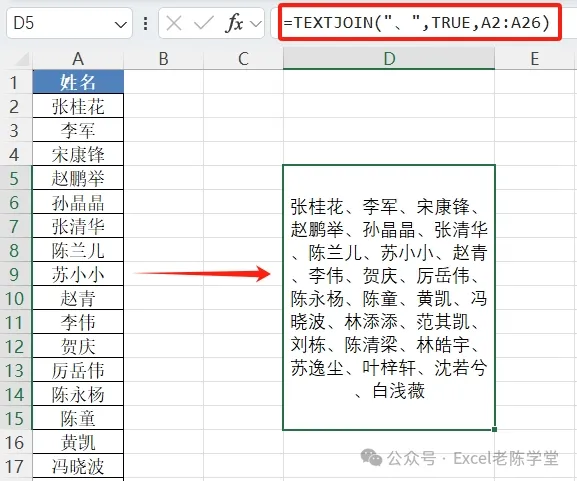Select cell containing 冯晓波
The width and height of the screenshot is (577, 481).
coord(78,466)
